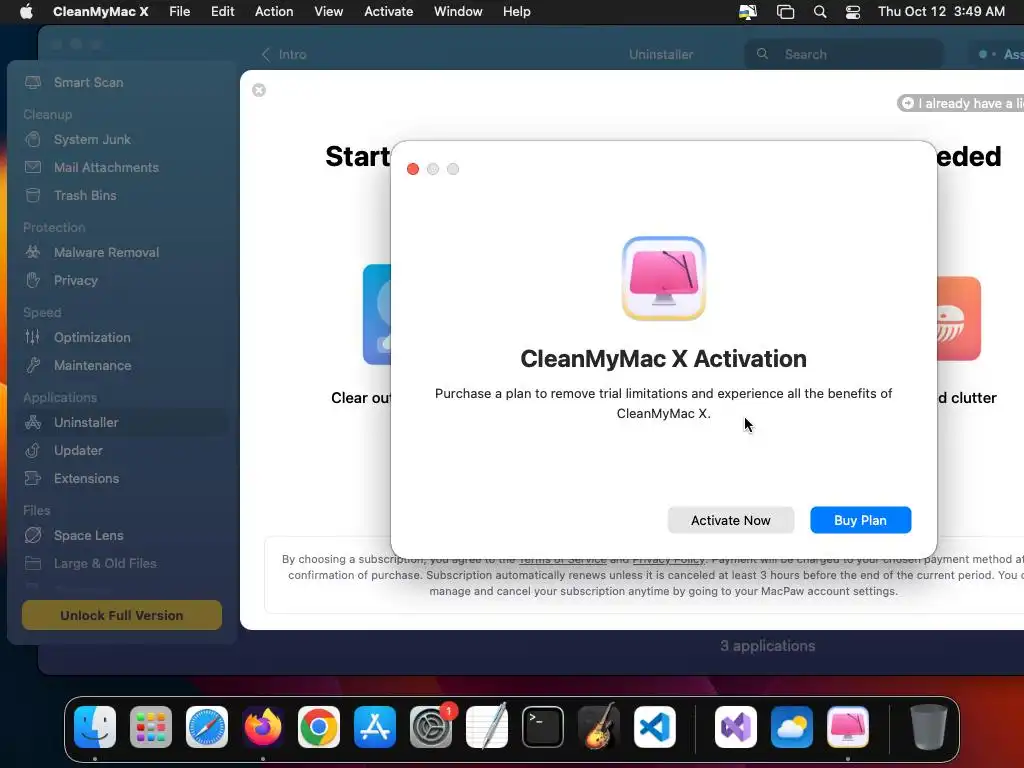Close the purchase plans panel
The image size is (1024, 768).
259,90
